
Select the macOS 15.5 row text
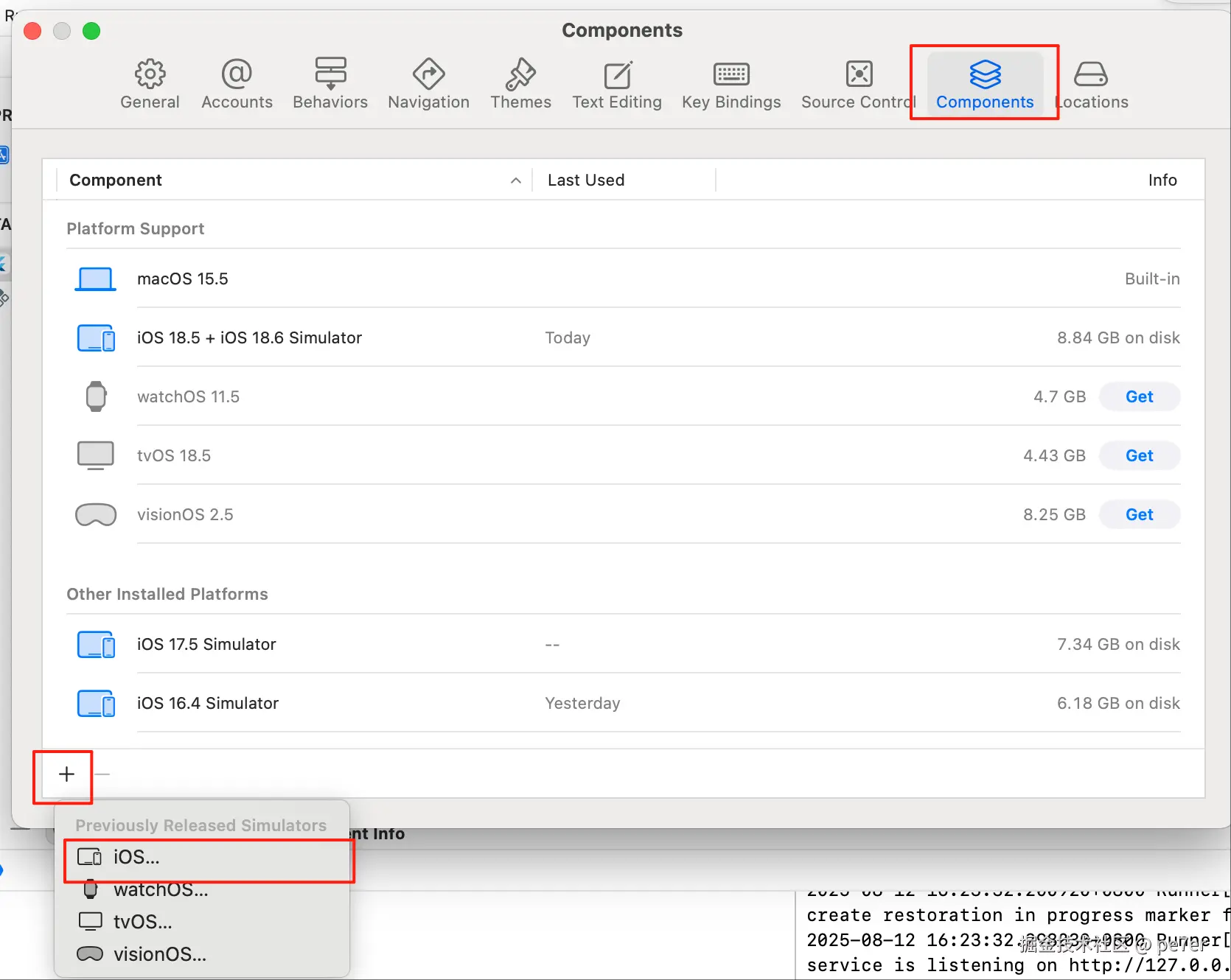[183, 279]
